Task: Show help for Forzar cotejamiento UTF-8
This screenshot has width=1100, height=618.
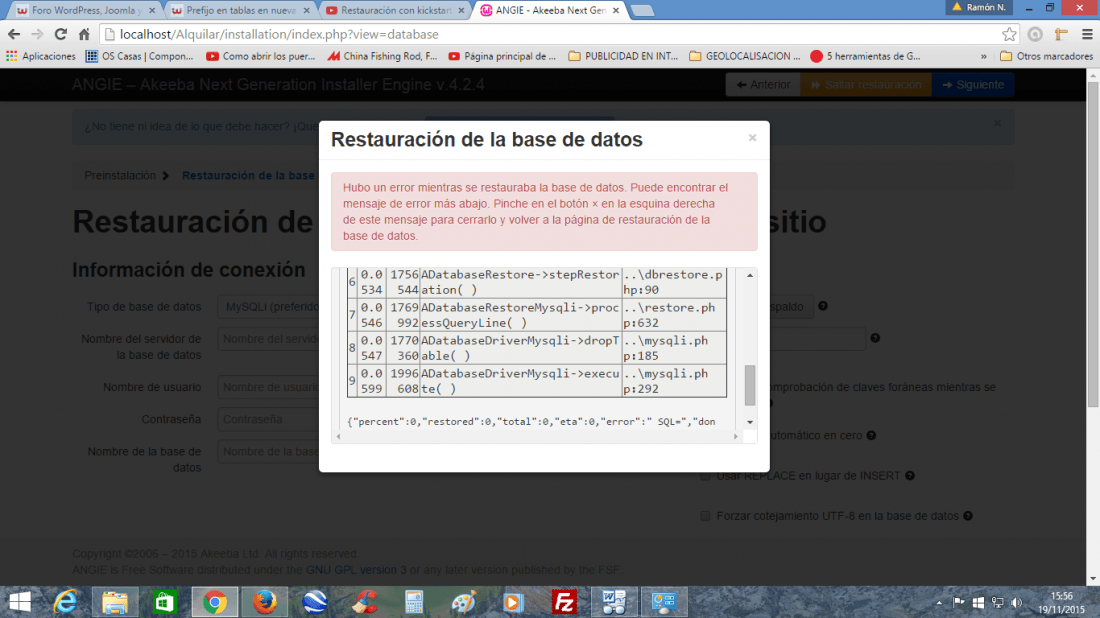Action: (x=968, y=516)
